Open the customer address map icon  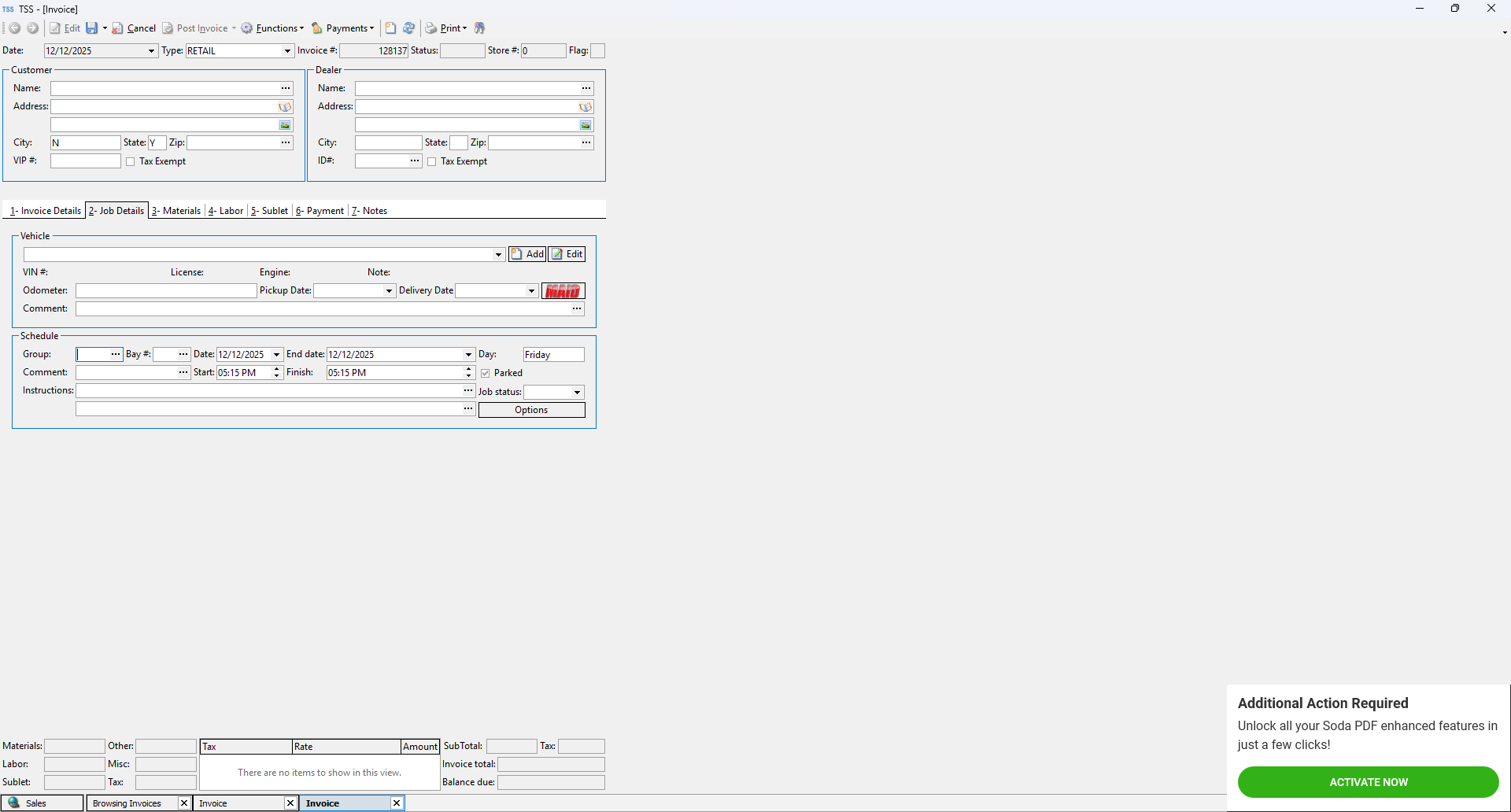(x=285, y=107)
